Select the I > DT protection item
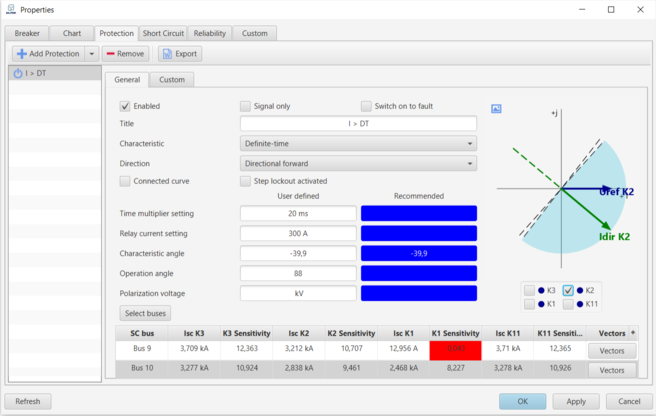The height and width of the screenshot is (416, 656). point(55,73)
